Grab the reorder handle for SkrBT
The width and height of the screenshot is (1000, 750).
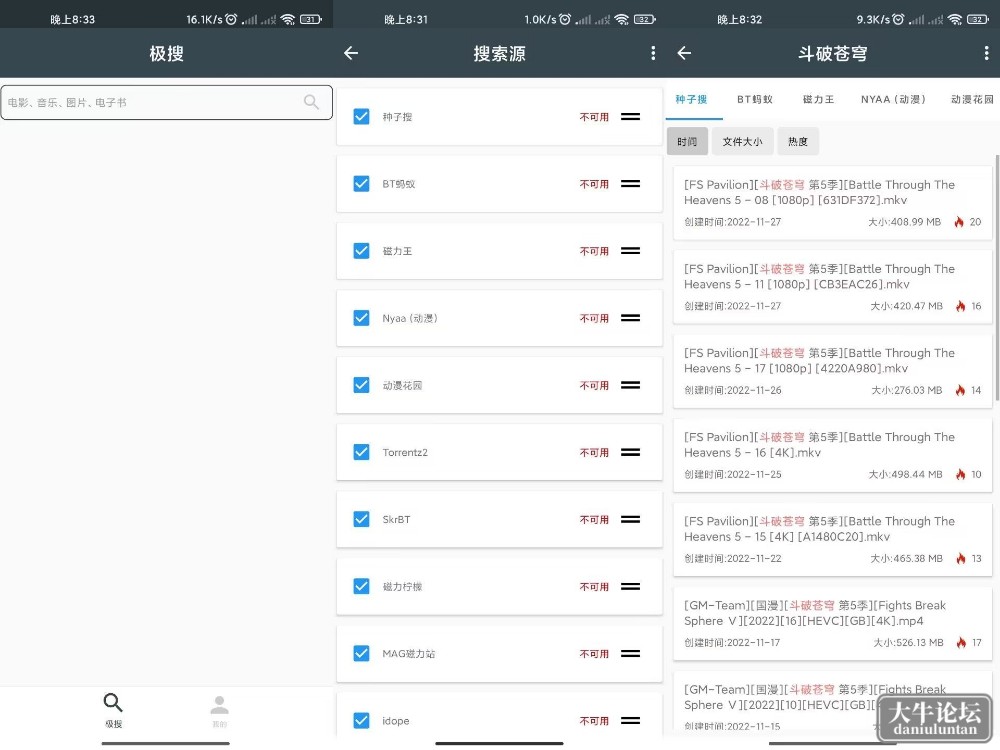pyautogui.click(x=631, y=519)
